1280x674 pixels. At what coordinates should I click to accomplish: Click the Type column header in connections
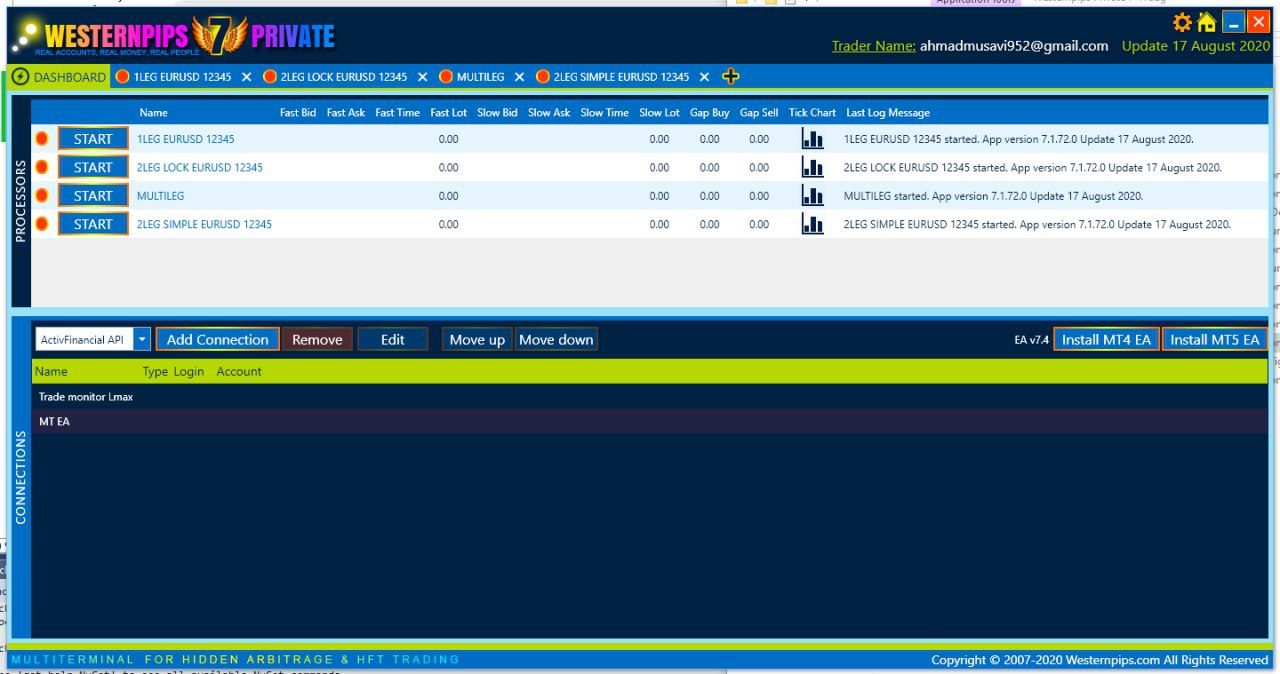155,371
